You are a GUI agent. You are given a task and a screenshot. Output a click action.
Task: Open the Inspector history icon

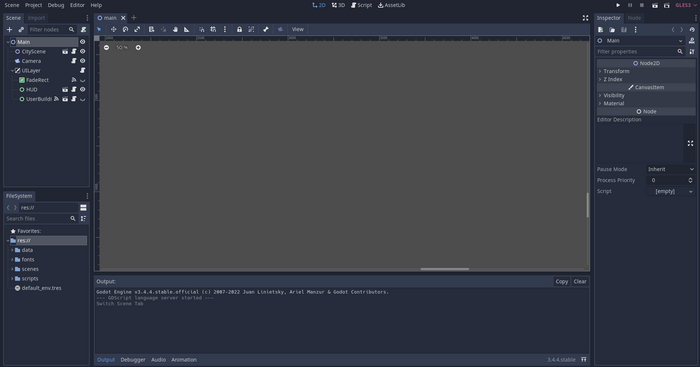[692, 29]
